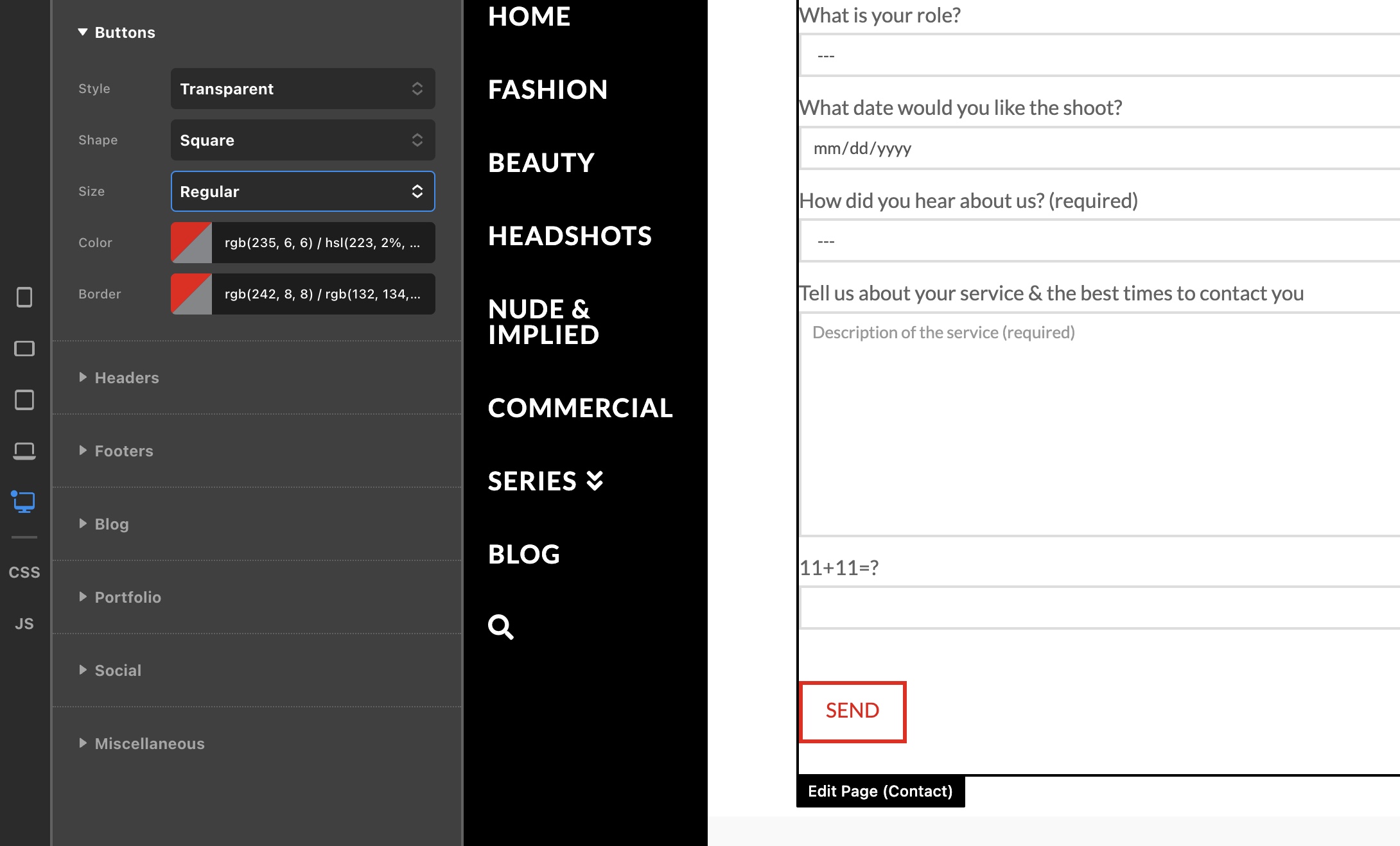Click the Edit Page (Contact) link
The height and width of the screenshot is (846, 1400).
tap(880, 791)
